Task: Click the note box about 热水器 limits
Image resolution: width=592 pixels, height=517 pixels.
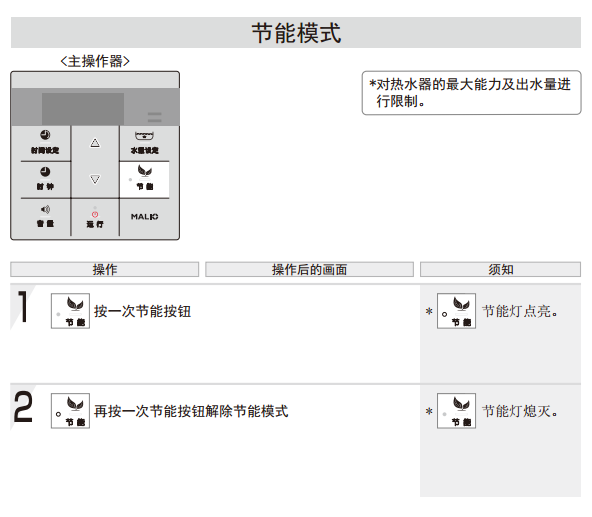Action: tap(472, 93)
